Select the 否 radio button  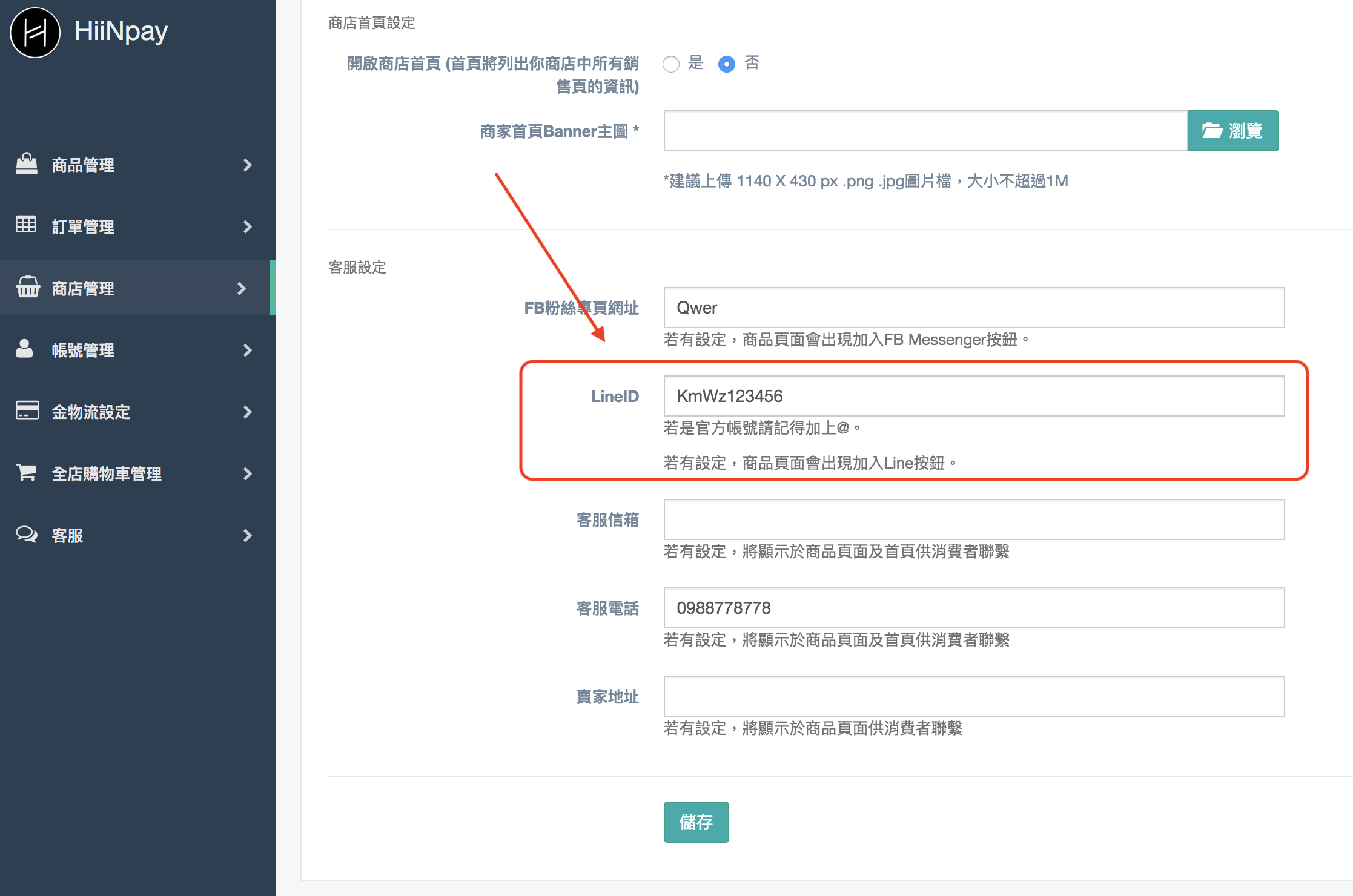coord(727,64)
